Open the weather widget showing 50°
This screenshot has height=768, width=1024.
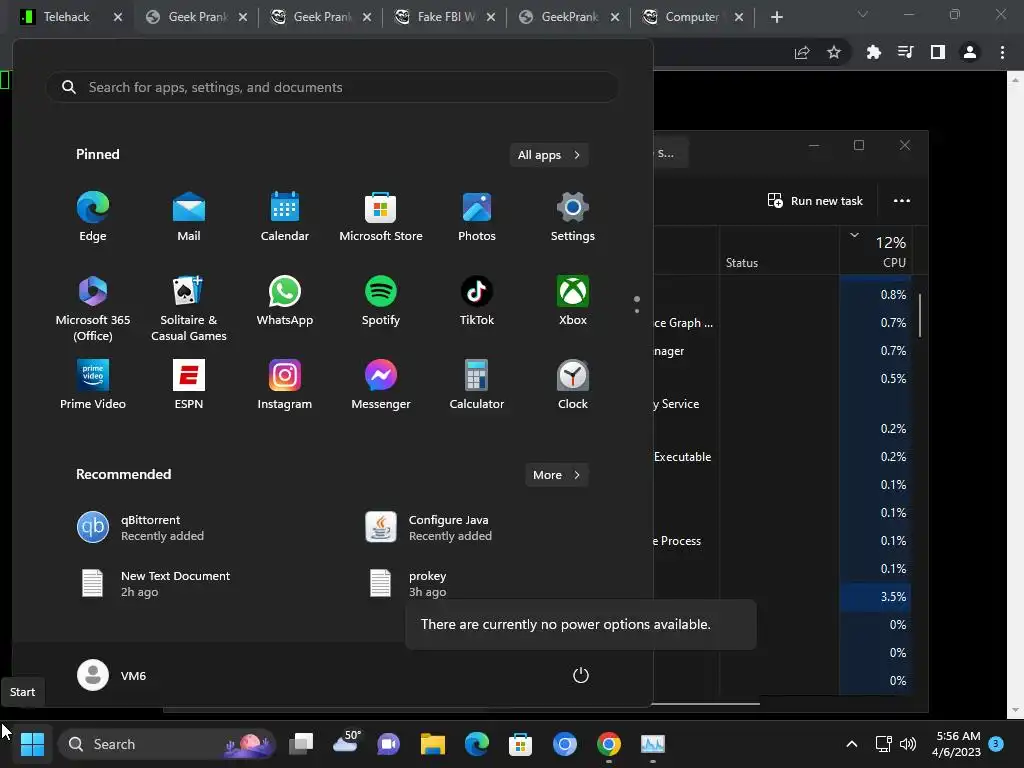[x=346, y=743]
